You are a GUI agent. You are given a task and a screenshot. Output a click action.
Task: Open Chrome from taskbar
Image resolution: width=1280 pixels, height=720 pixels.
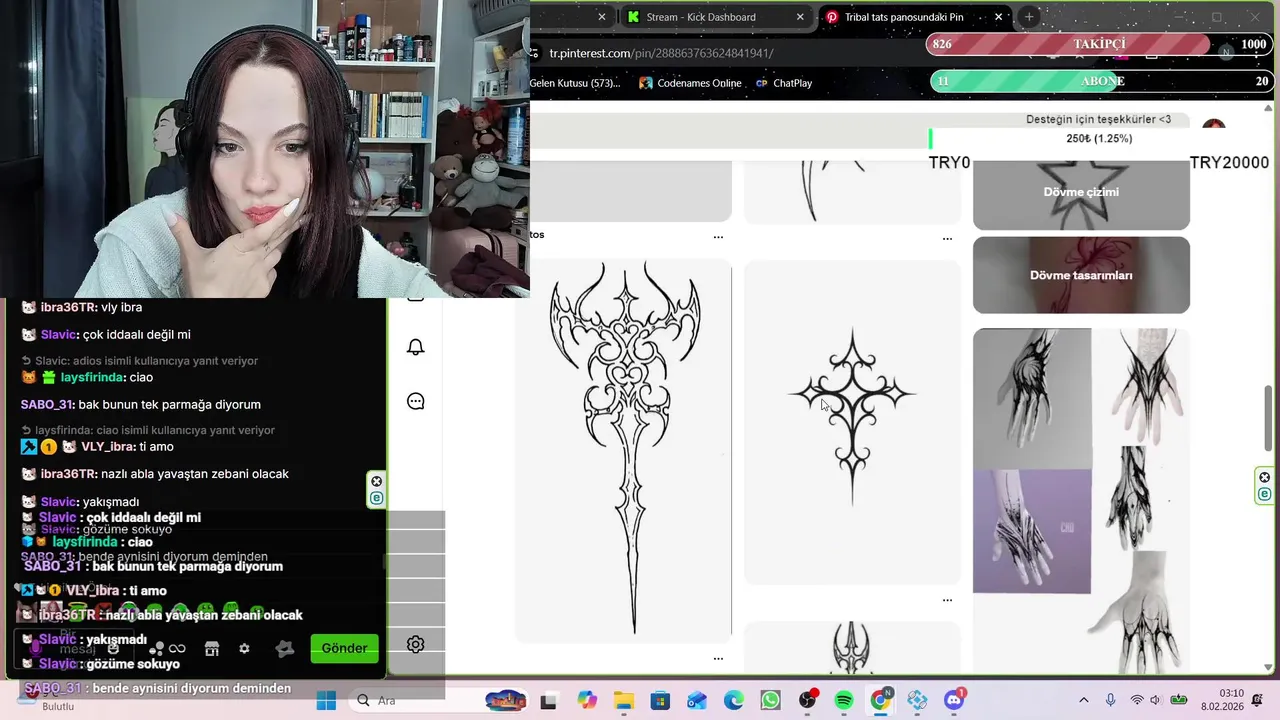(x=880, y=701)
